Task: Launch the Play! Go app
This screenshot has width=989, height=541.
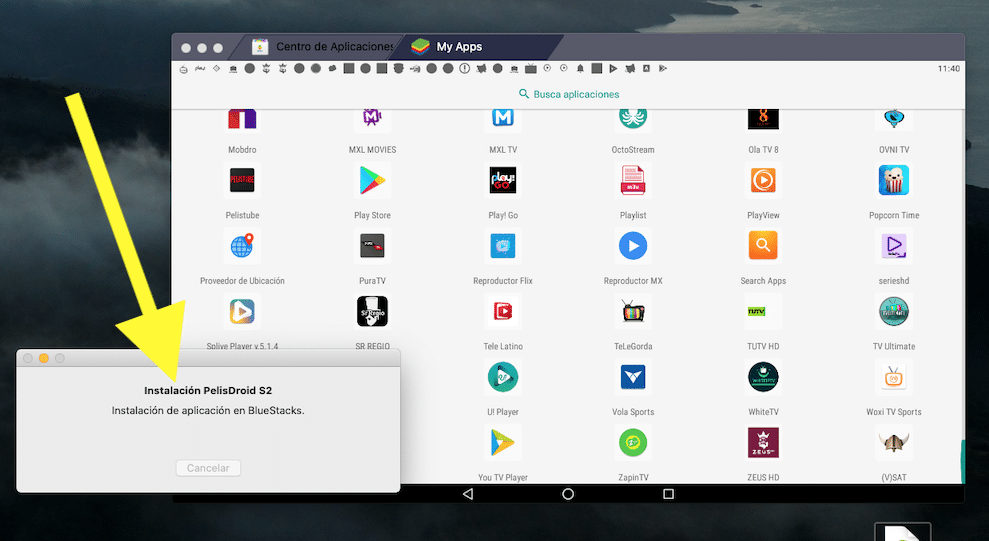Action: (503, 180)
